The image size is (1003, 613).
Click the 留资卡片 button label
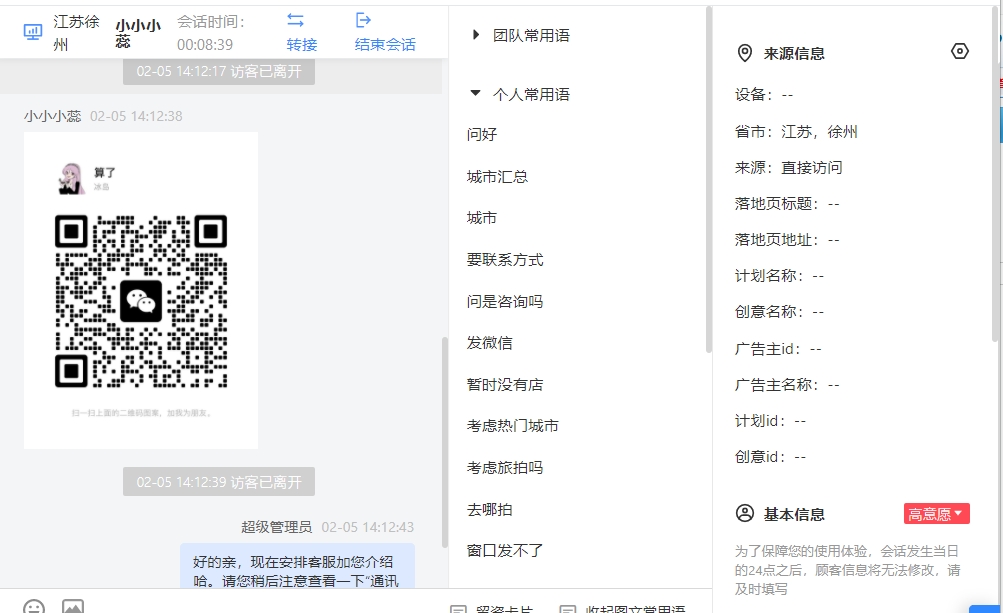pos(504,609)
